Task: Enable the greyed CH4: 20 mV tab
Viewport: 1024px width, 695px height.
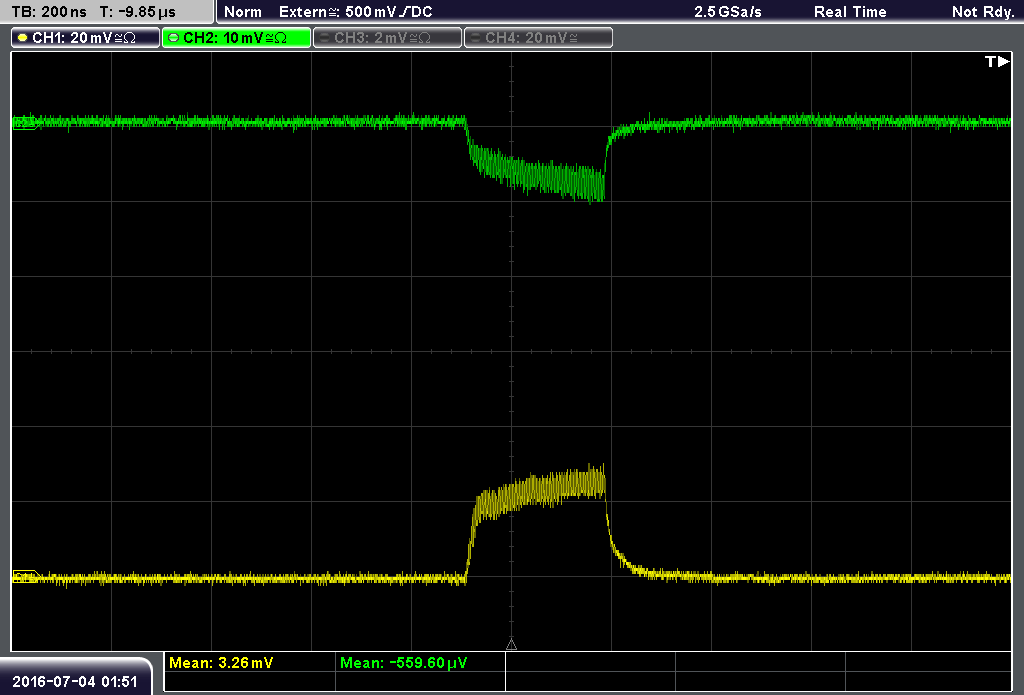Action: point(538,38)
